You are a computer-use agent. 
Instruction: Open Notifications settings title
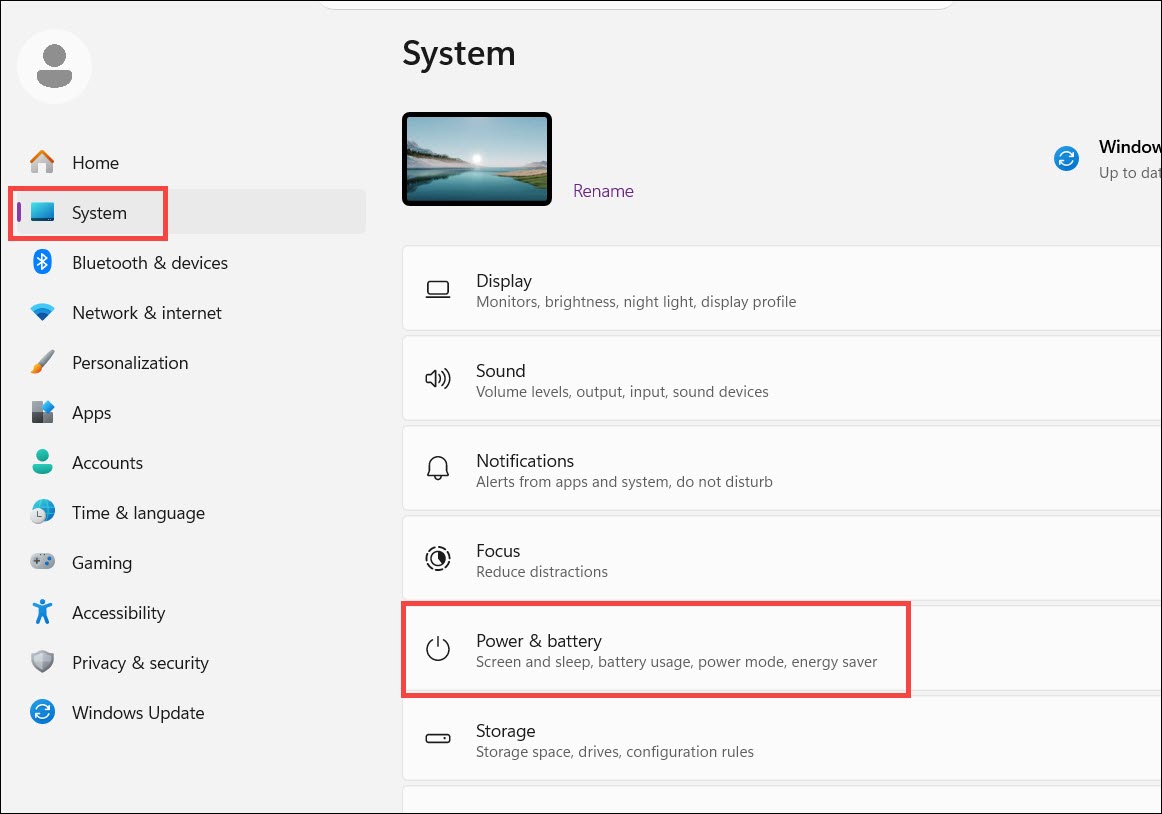[x=525, y=460]
